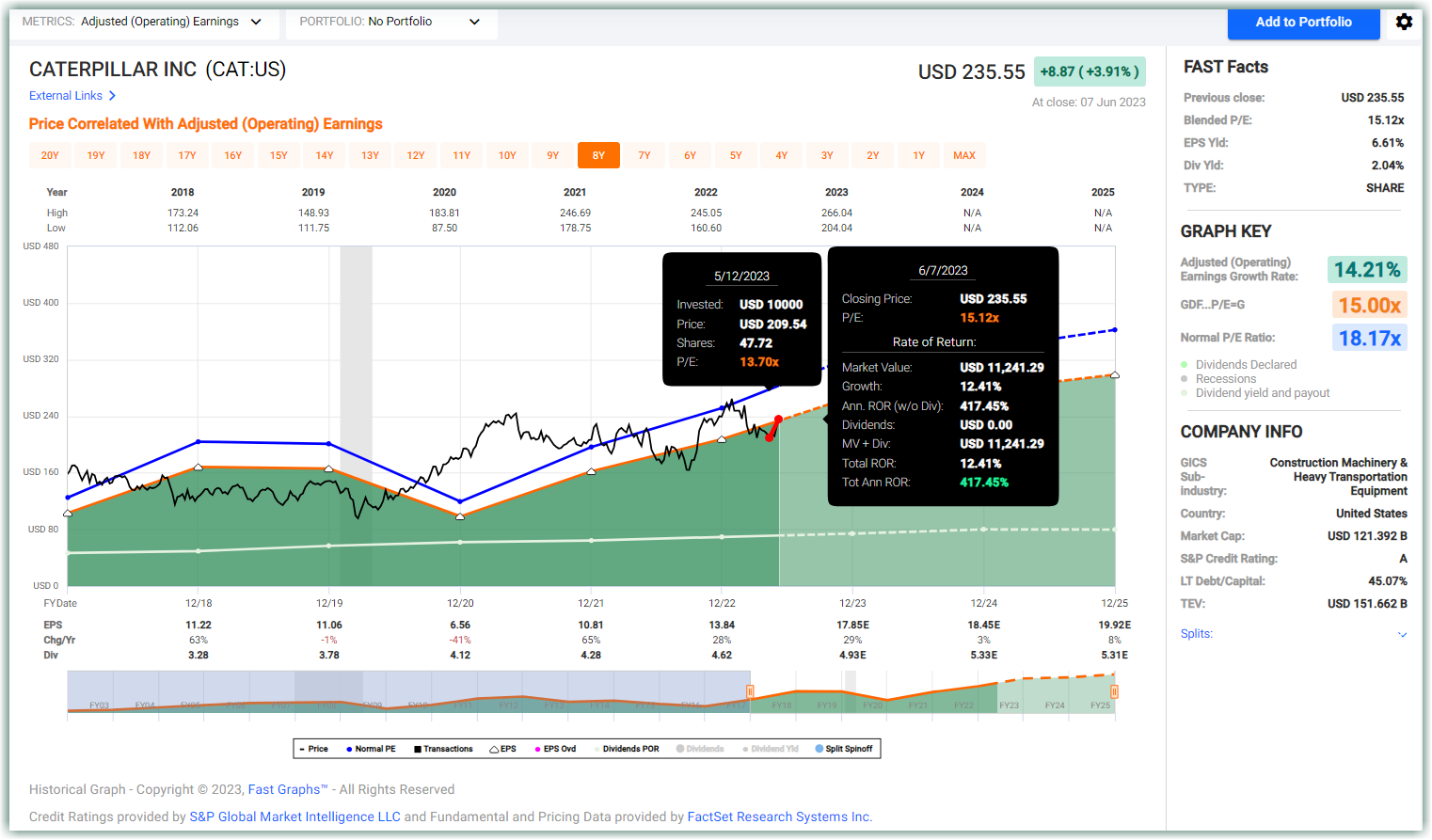Click the USD 235.55 stock price
This screenshot has height=840, width=1432.
pyautogui.click(x=972, y=72)
